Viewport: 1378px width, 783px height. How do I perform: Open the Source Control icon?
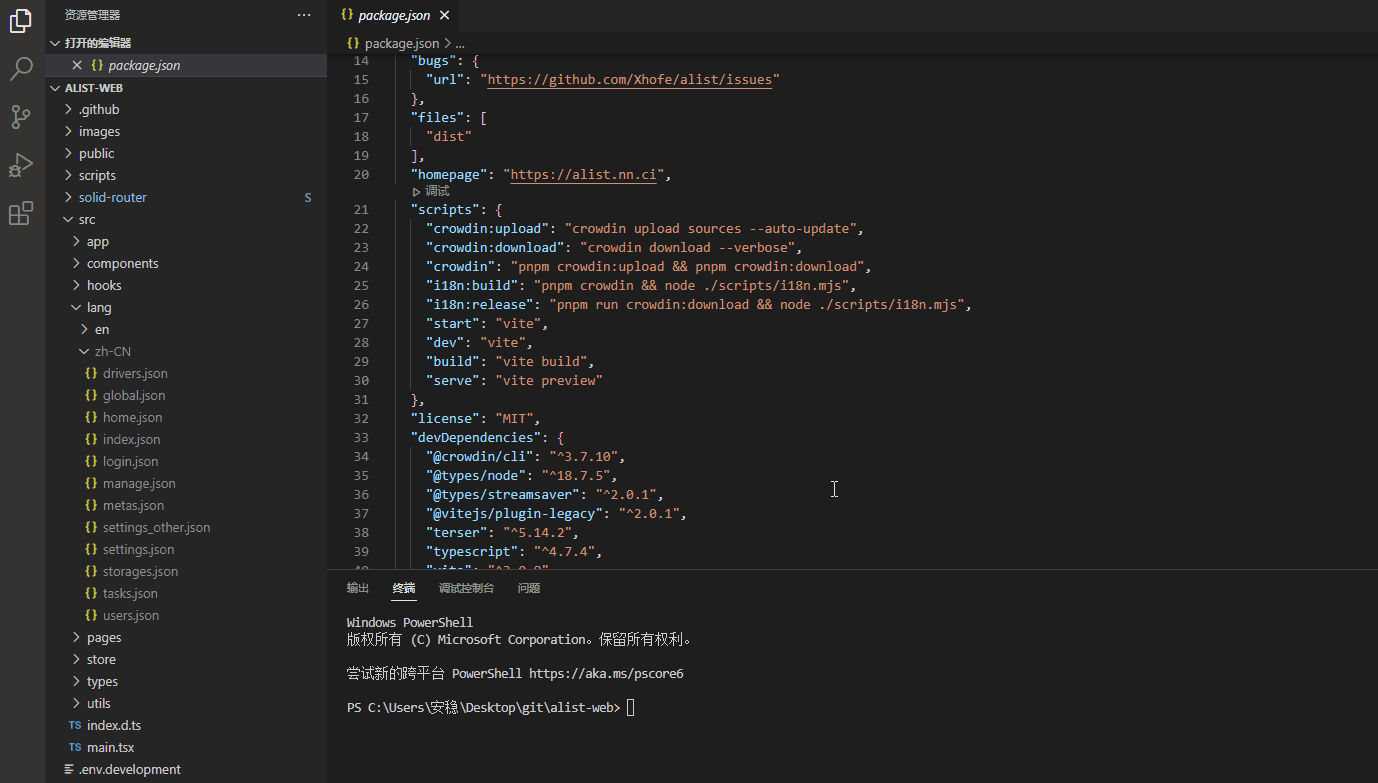tap(21, 117)
